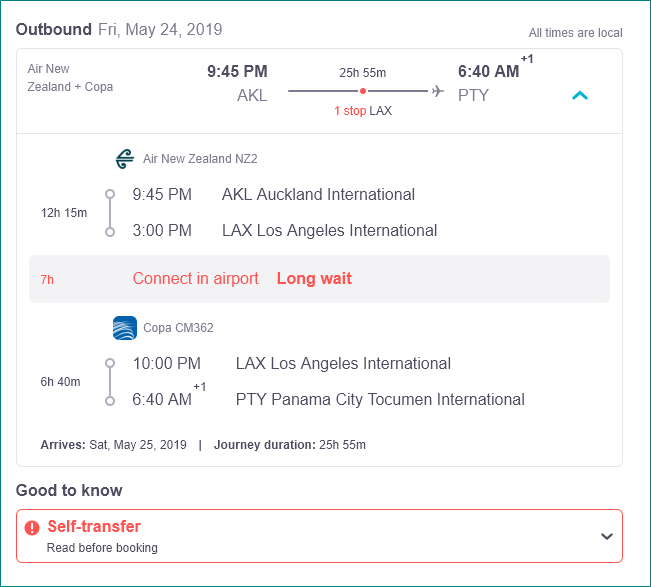
Task: Select the Copa CM362 flight label
Action: pyautogui.click(x=178, y=328)
